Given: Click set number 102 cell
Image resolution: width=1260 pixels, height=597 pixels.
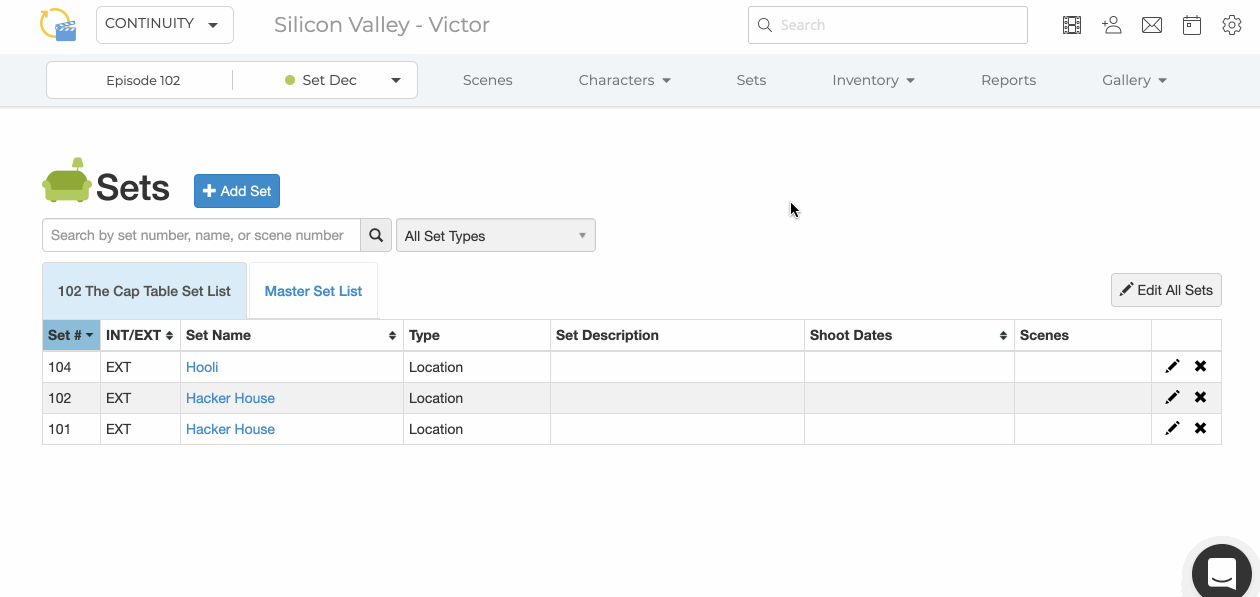Looking at the screenshot, I should 71,398.
